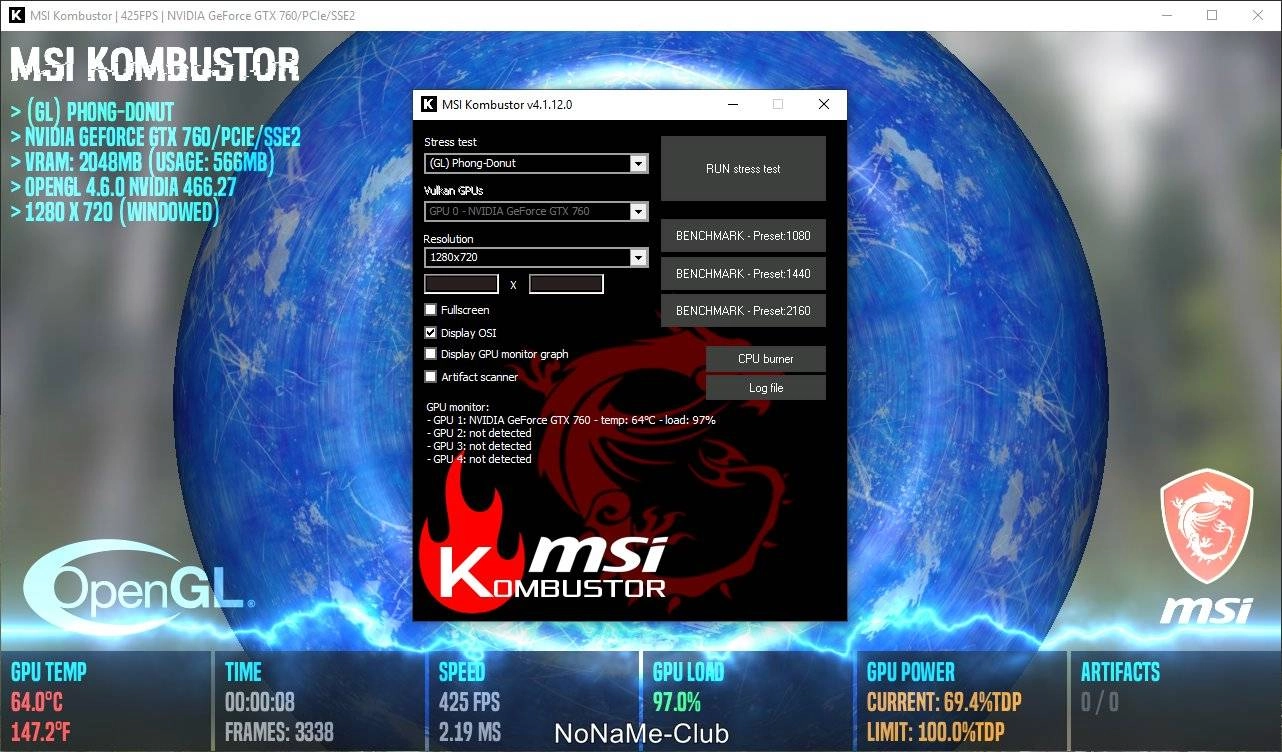Uncheck the Display OSI checkbox
Viewport: 1282px width, 752px height.
[x=431, y=333]
